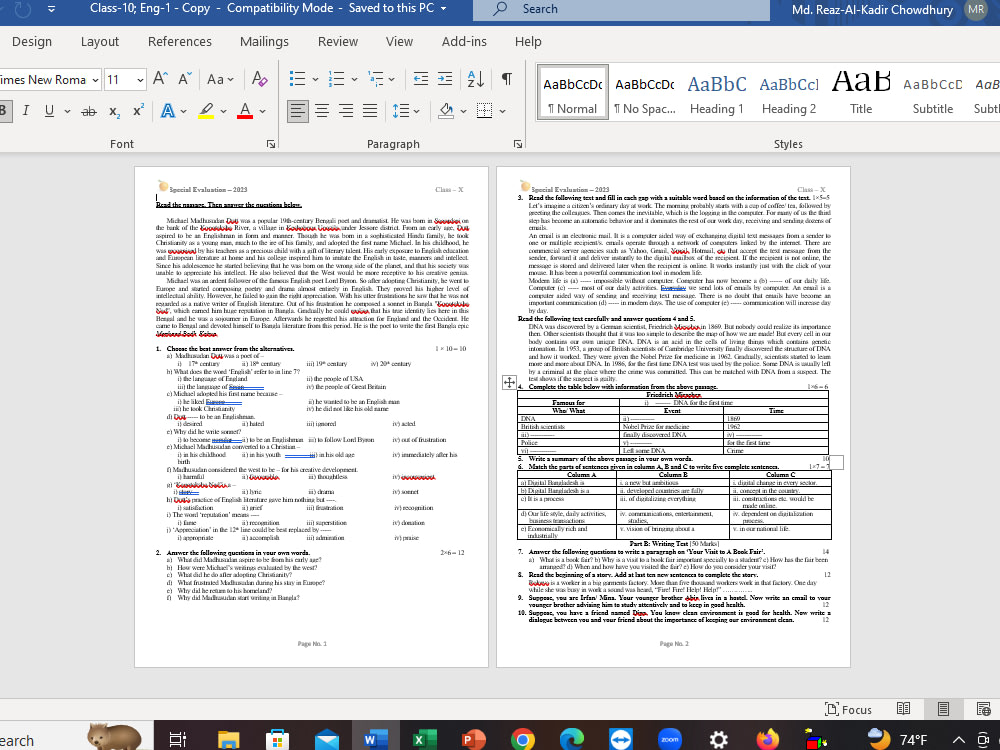Screen dimensions: 1000x750
Task: Center align the paragraph
Action: (322, 111)
